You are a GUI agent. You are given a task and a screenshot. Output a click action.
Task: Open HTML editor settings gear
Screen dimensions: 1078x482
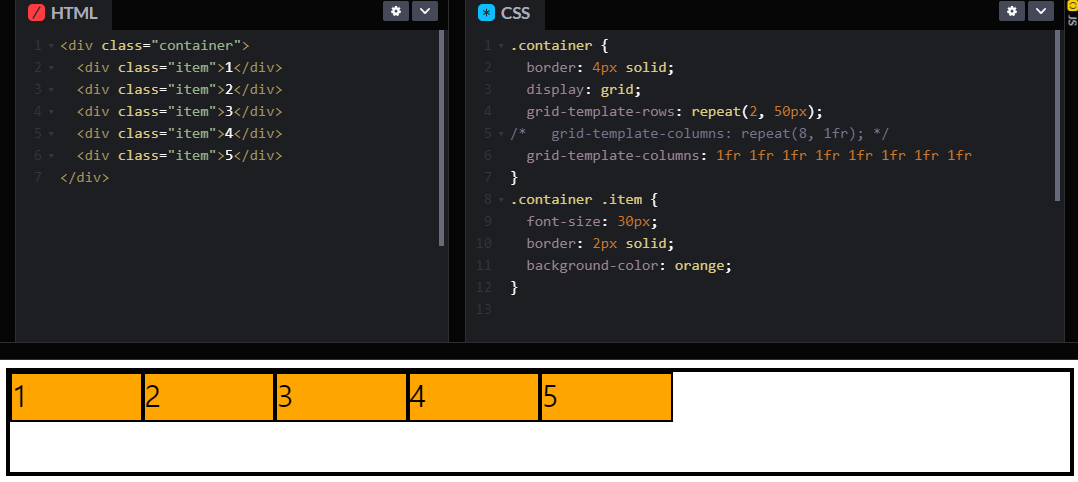pos(395,11)
